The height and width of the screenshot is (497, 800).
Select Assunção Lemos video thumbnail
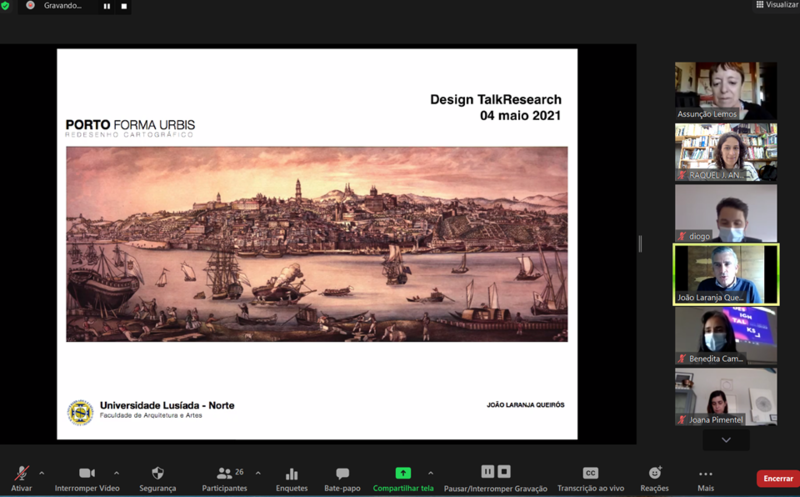coord(726,91)
